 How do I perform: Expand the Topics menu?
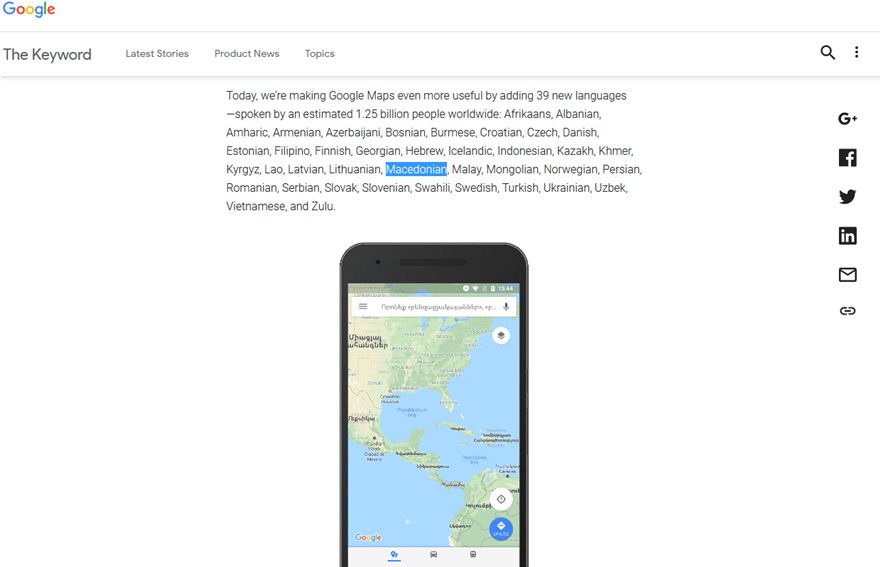pyautogui.click(x=320, y=54)
